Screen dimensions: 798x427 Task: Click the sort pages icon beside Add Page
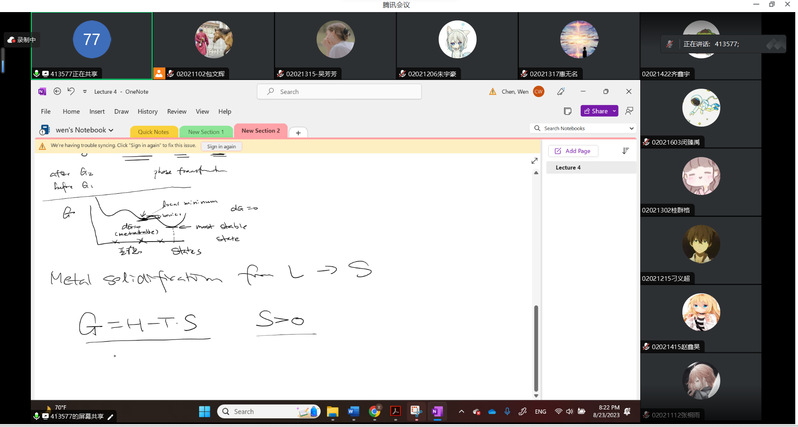click(x=626, y=151)
